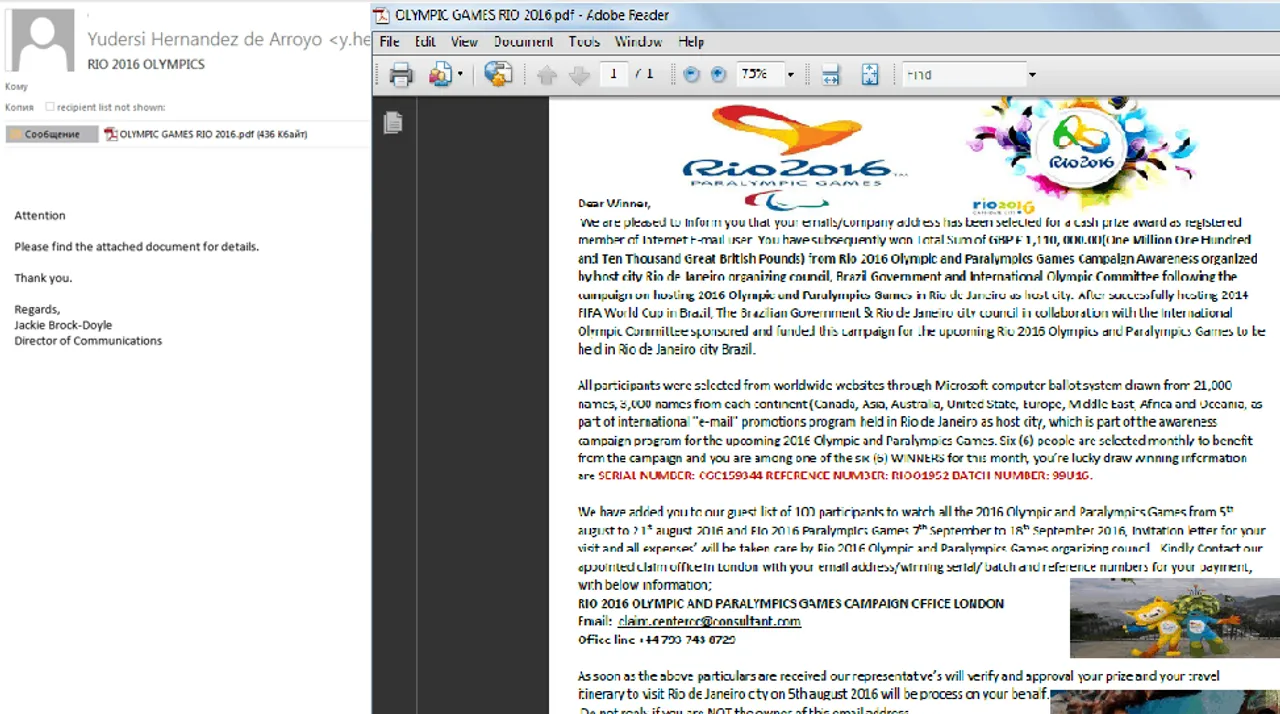Image resolution: width=1280 pixels, height=714 pixels.
Task: Open the Window menu
Action: click(638, 42)
